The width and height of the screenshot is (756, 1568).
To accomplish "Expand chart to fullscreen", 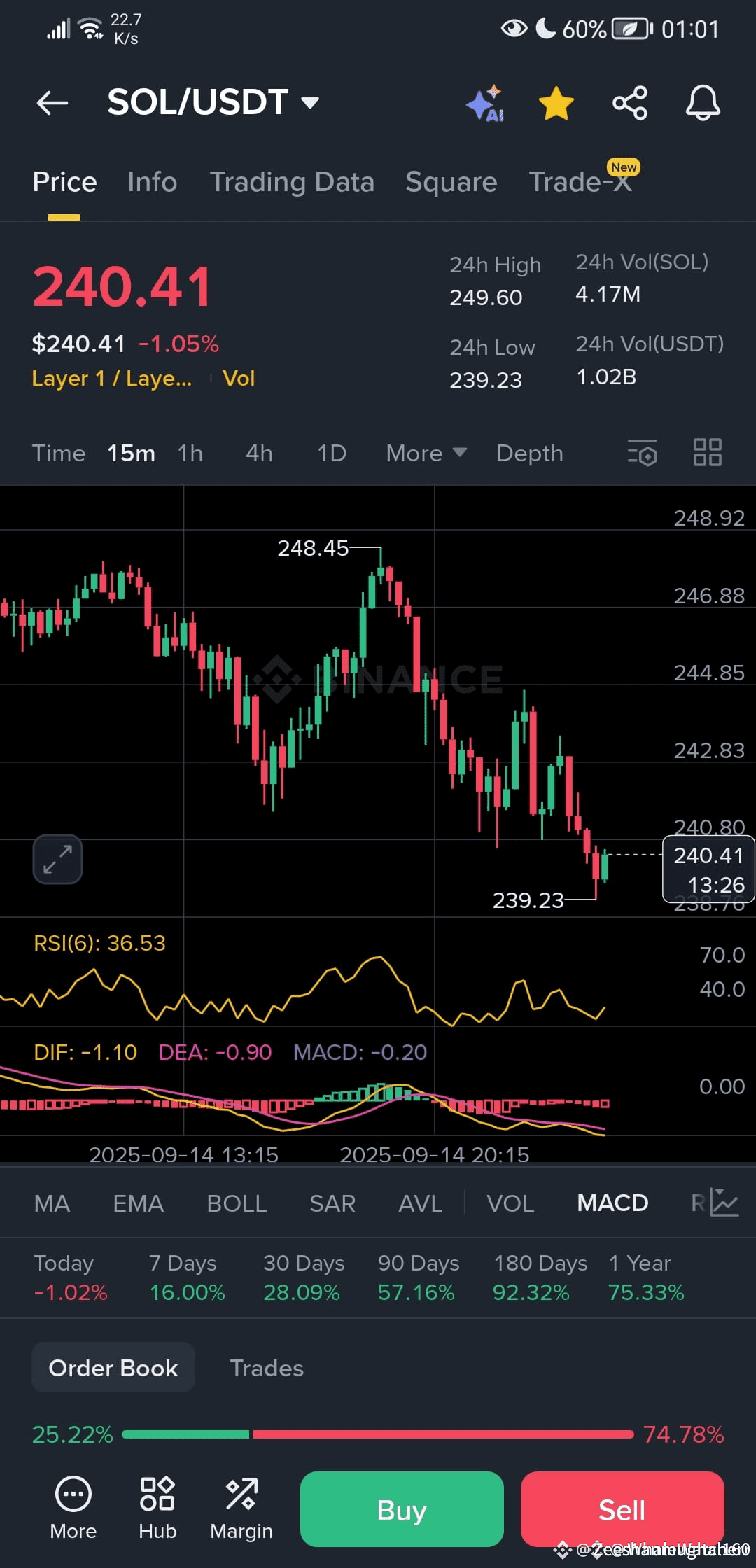I will tap(57, 859).
